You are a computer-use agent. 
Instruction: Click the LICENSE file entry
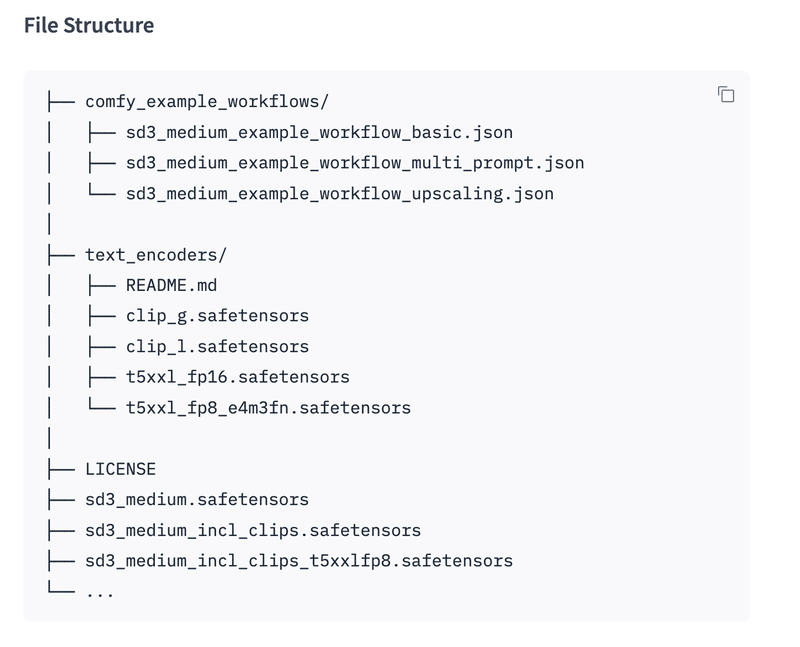point(120,468)
